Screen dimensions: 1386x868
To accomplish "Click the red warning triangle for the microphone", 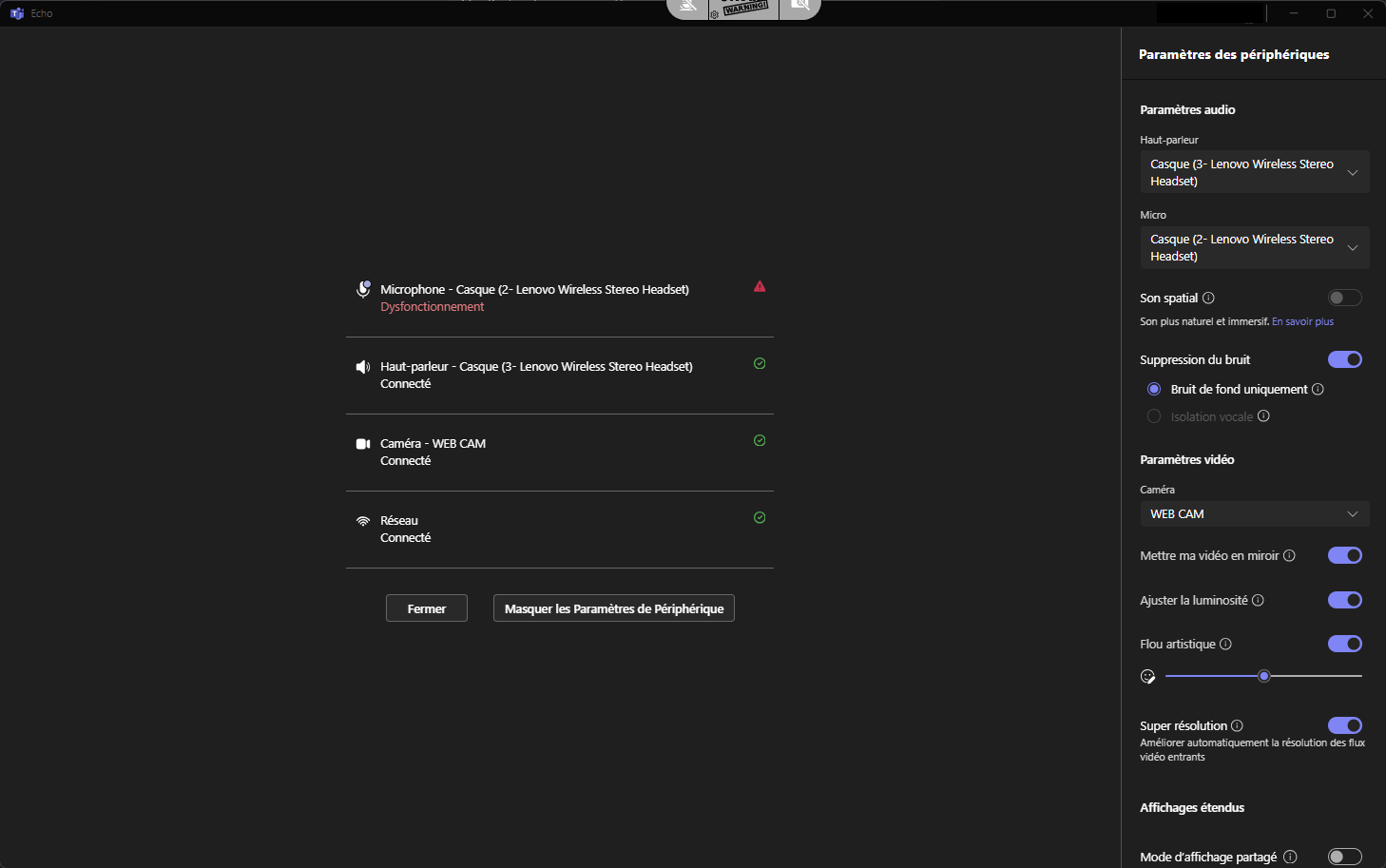I will pyautogui.click(x=760, y=286).
